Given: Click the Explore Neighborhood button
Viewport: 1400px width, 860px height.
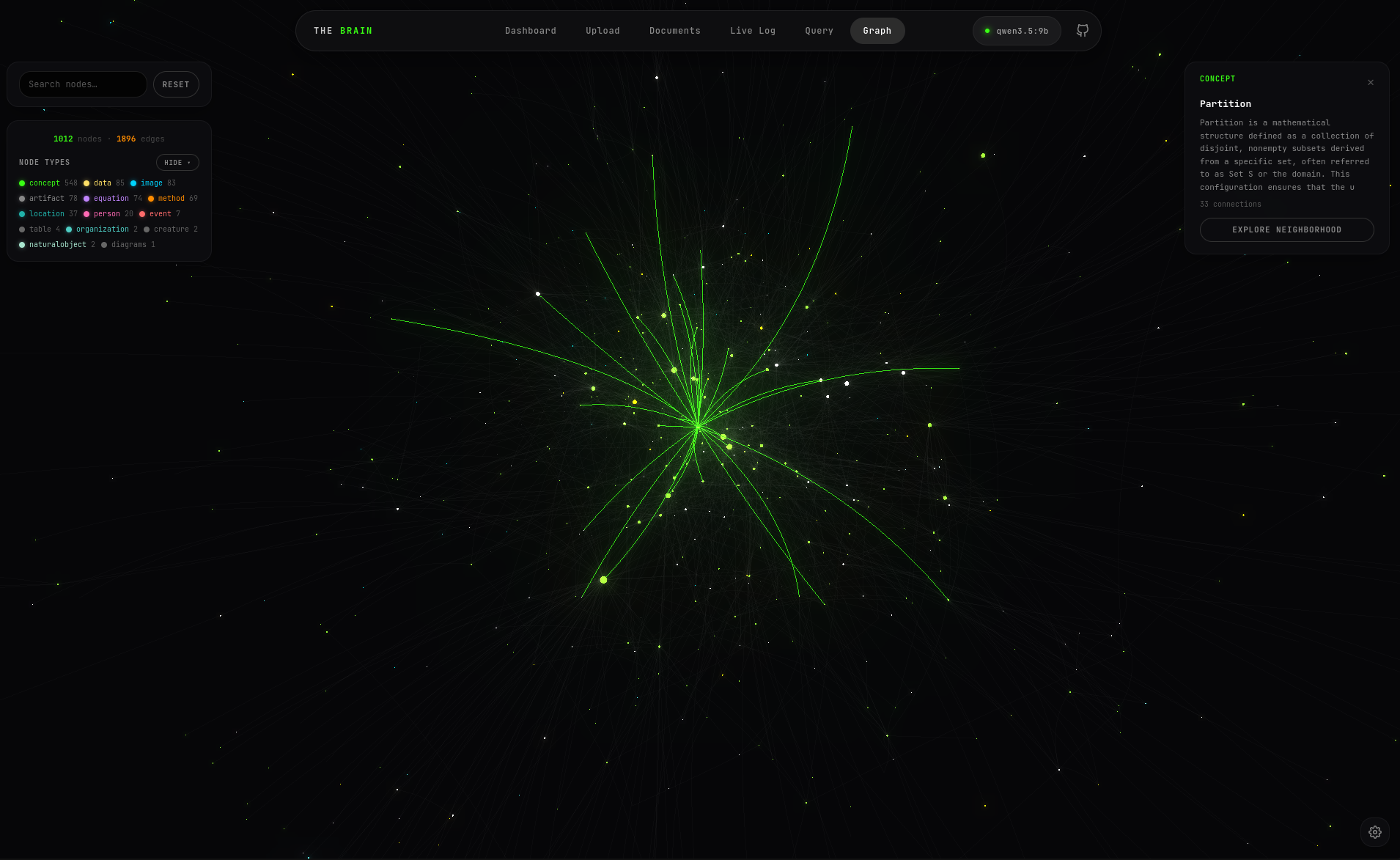Looking at the screenshot, I should [x=1286, y=230].
